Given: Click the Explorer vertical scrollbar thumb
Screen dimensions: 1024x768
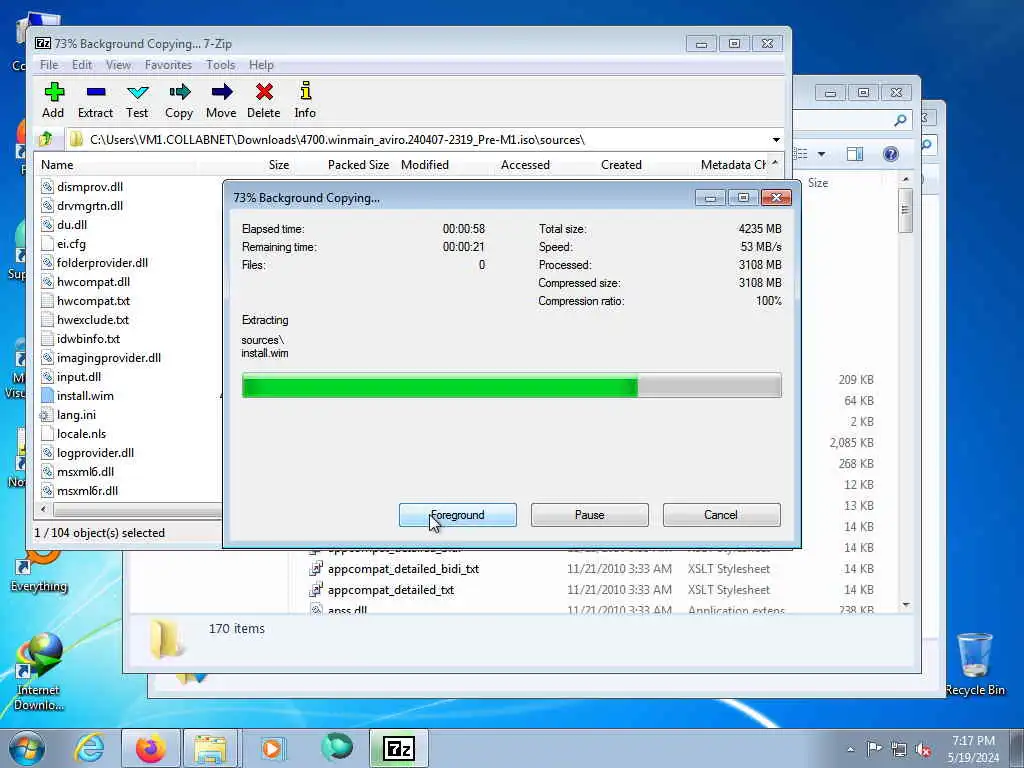Looking at the screenshot, I should tap(905, 210).
